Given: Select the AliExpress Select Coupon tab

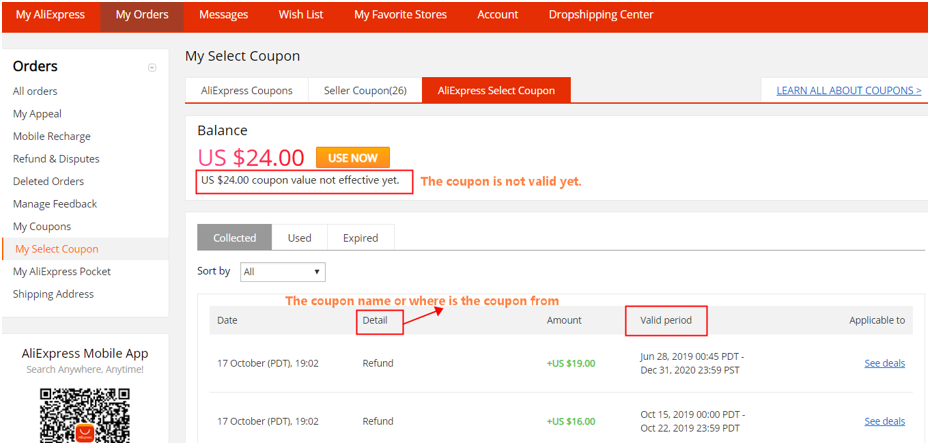Looking at the screenshot, I should click(x=496, y=90).
